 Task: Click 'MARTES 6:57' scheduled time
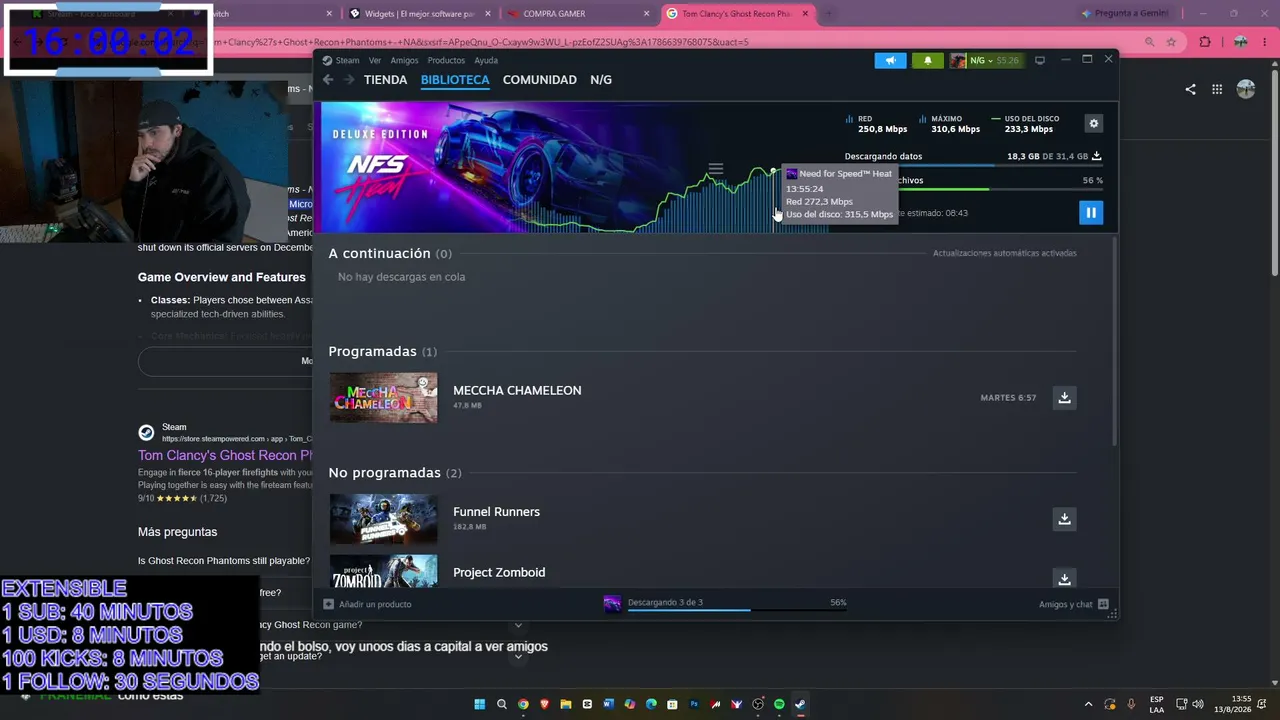point(1008,398)
